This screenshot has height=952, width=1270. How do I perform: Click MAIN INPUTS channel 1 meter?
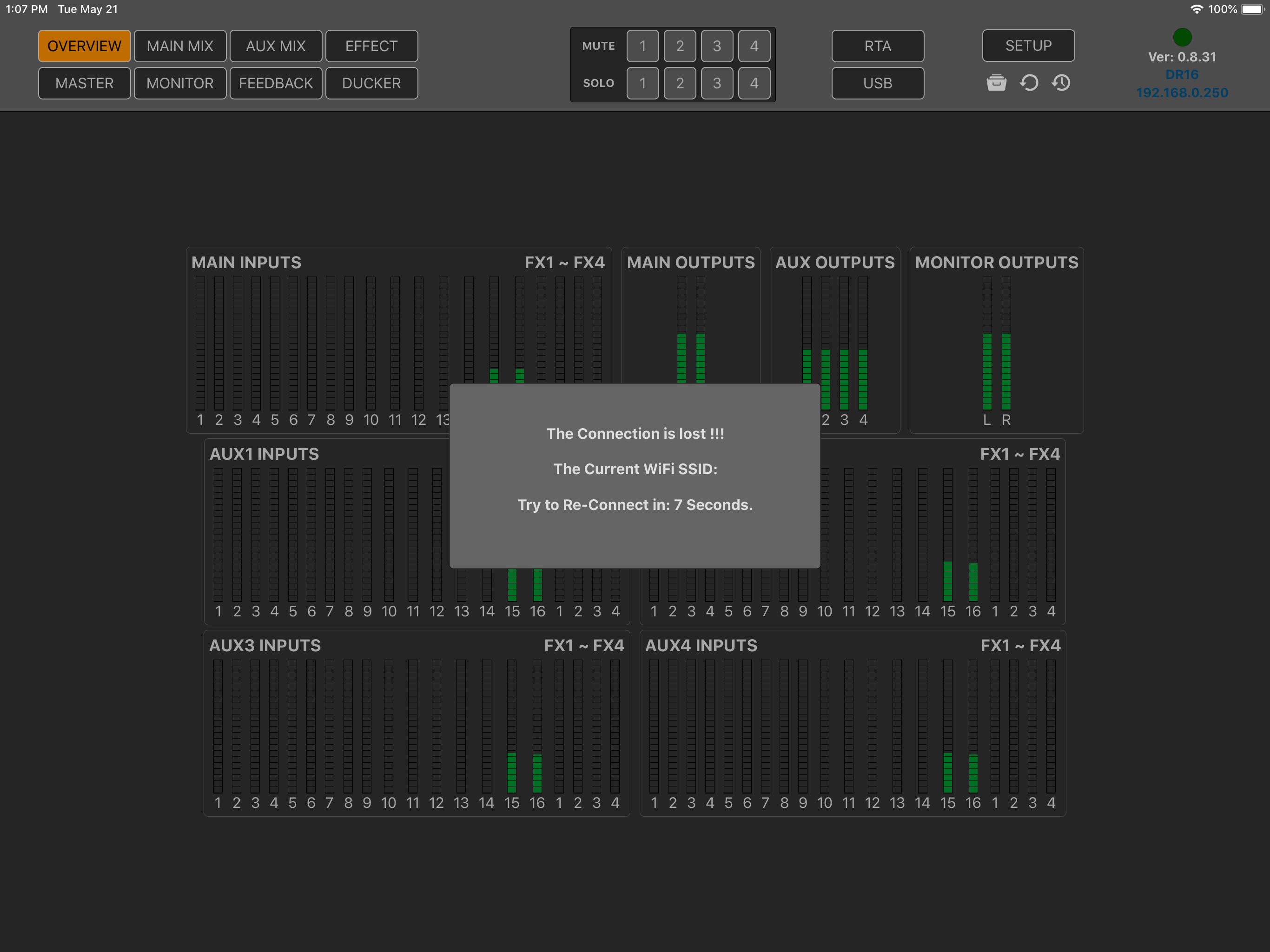click(x=200, y=343)
